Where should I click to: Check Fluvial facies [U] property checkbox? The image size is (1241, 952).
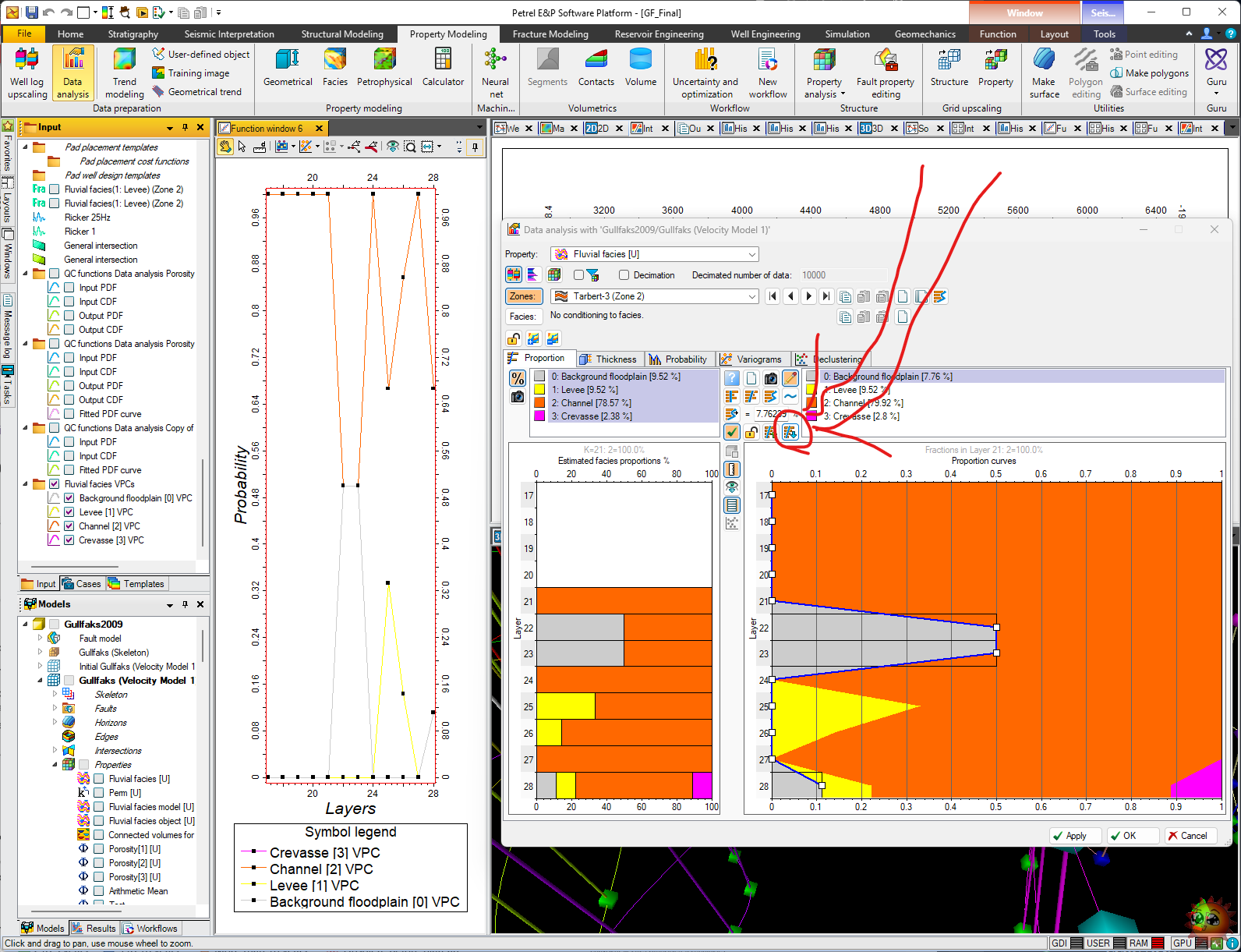[x=99, y=779]
